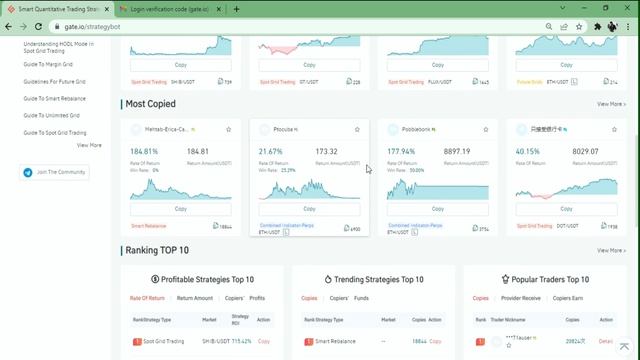The width and height of the screenshot is (640, 360).
Task: Click copies count icon on 177.94% card
Action: tap(475, 228)
